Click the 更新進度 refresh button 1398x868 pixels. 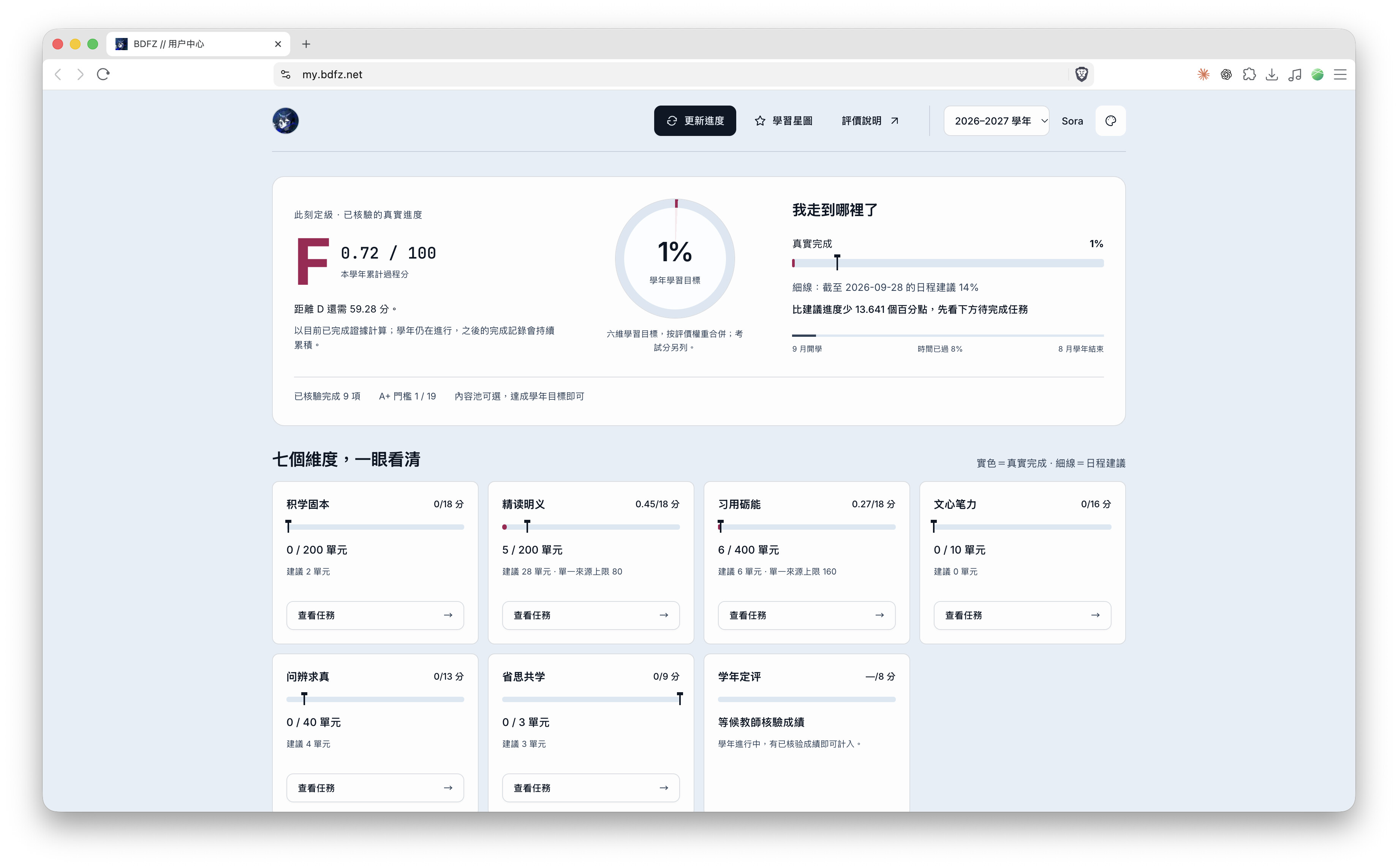click(694, 121)
